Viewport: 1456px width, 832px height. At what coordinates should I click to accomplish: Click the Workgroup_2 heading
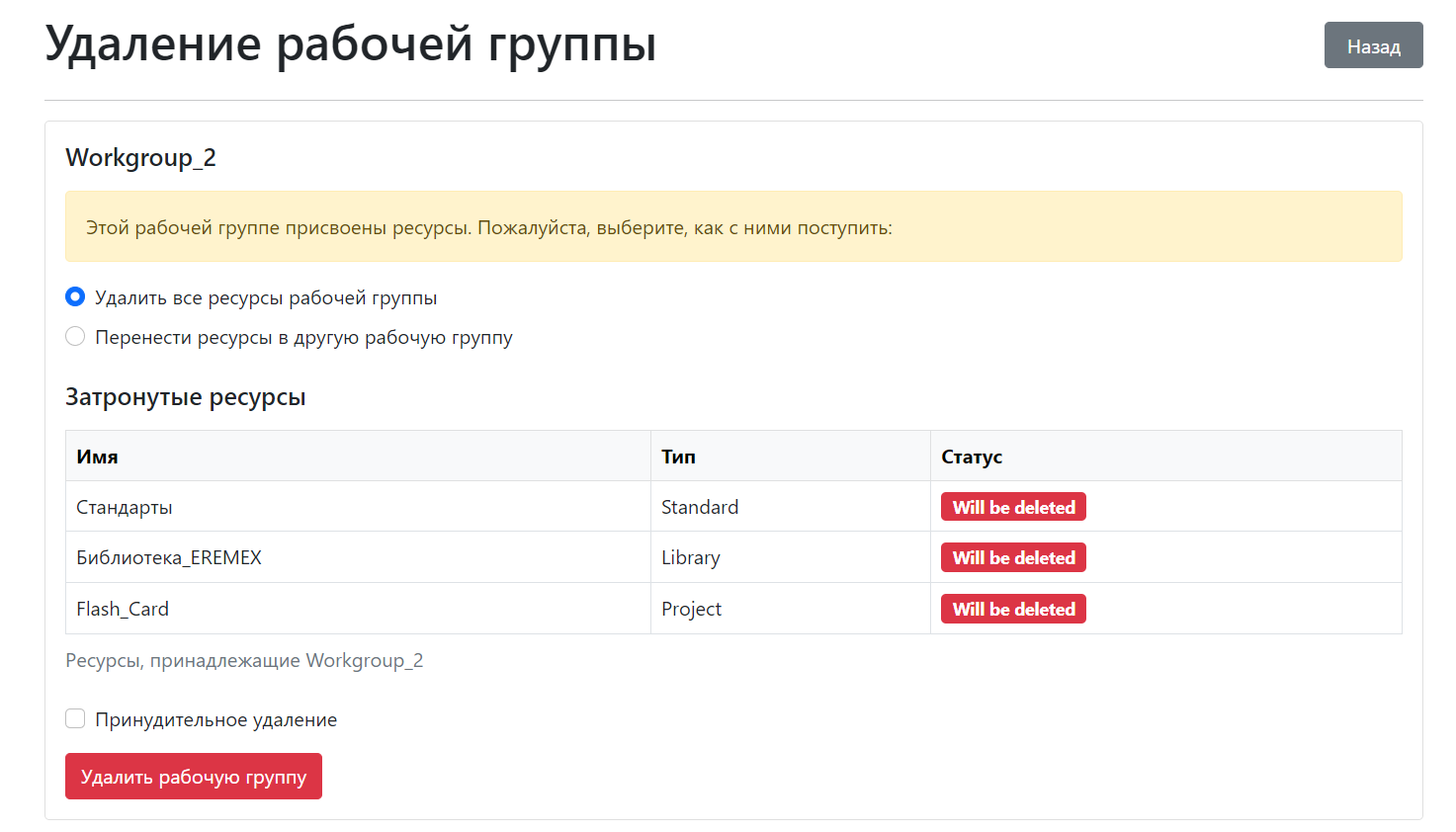point(140,156)
